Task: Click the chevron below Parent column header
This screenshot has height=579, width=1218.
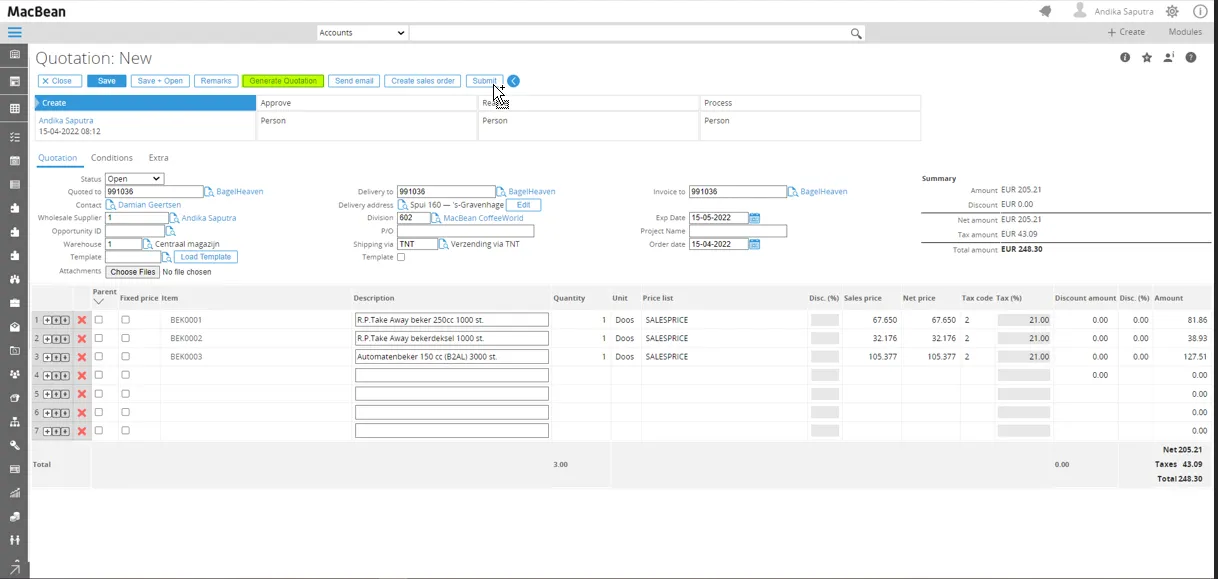Action: 98,301
